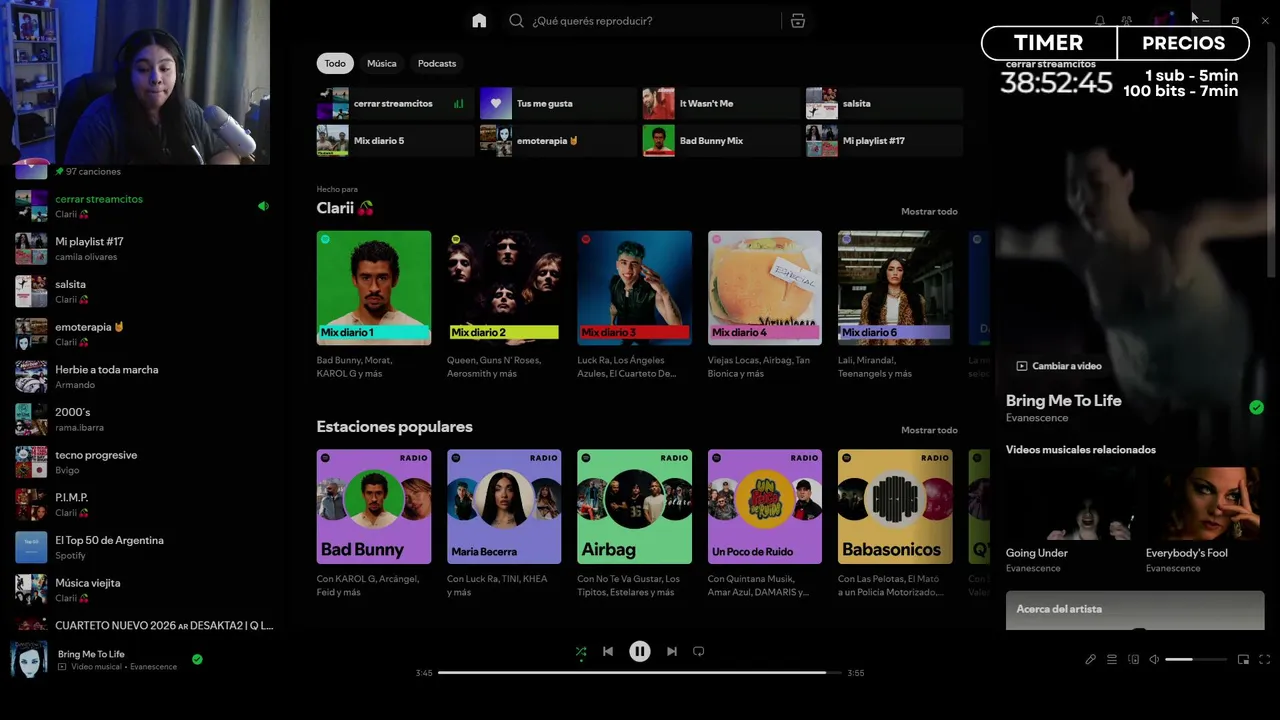Open the Mix diario 5 tile
The width and height of the screenshot is (1280, 720).
pyautogui.click(x=395, y=140)
